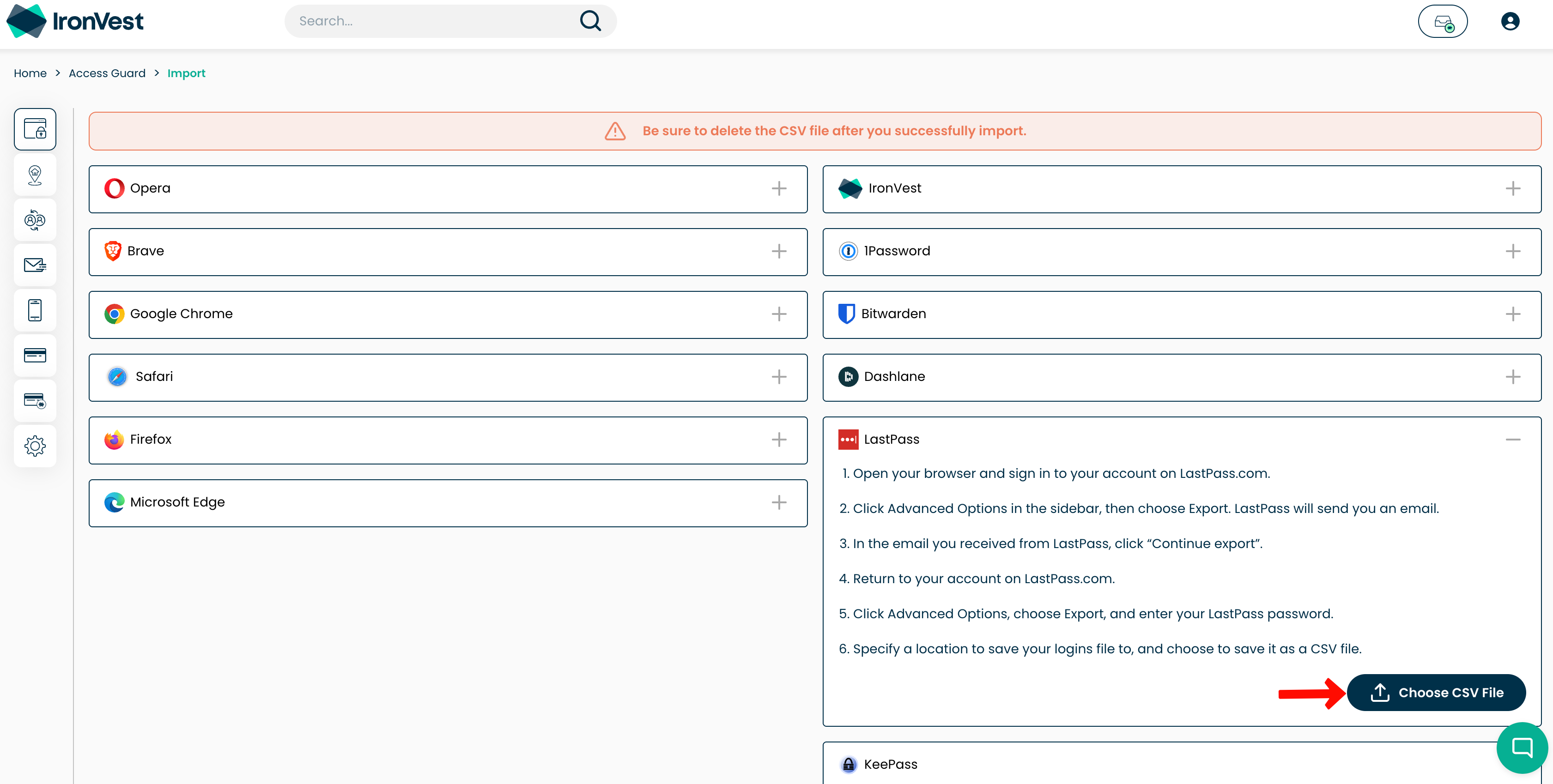The height and width of the screenshot is (784, 1553).
Task: Click the IronVest logo in header
Action: [x=75, y=21]
